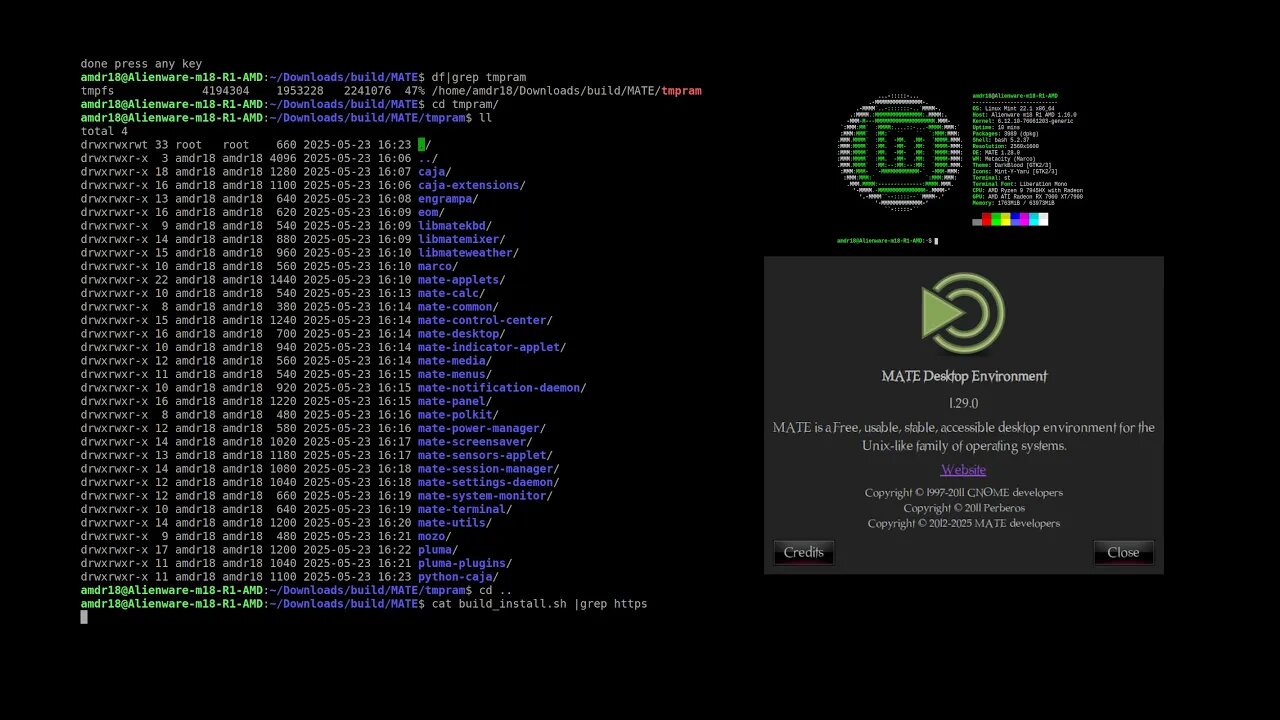Click the 'engrampa/' directory entry

[x=448, y=199]
